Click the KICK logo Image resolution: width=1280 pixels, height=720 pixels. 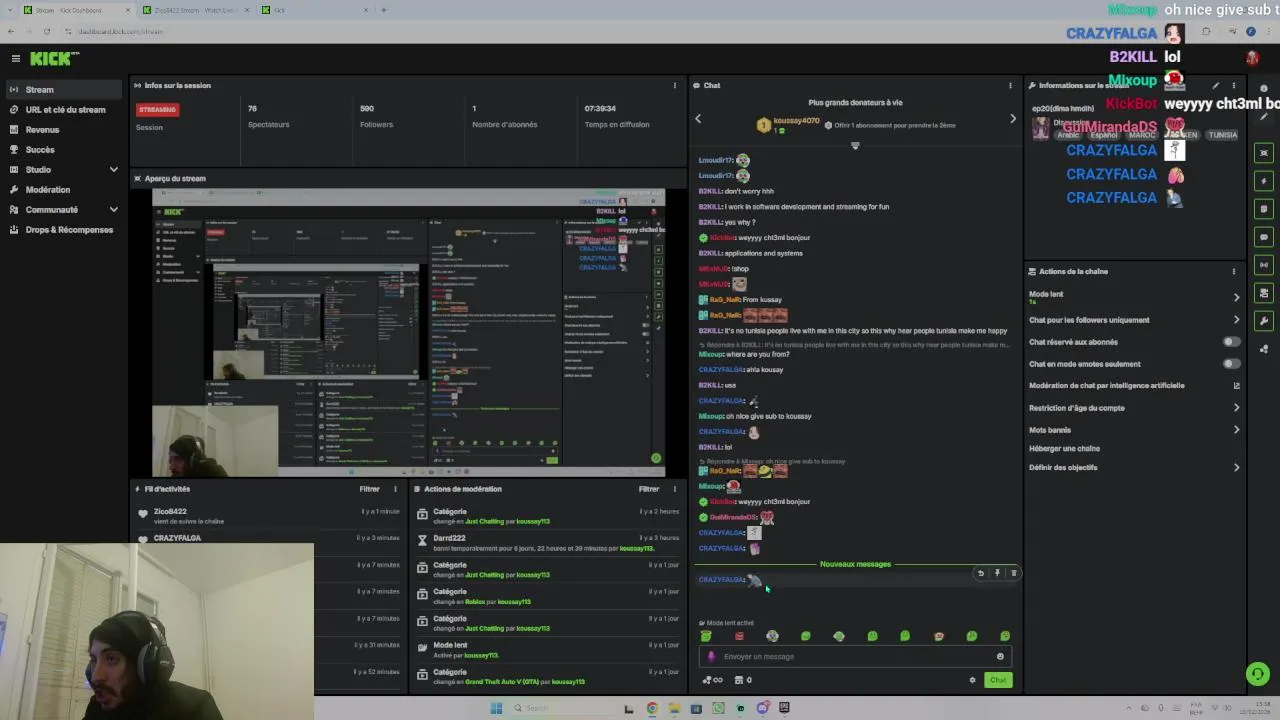[x=54, y=59]
